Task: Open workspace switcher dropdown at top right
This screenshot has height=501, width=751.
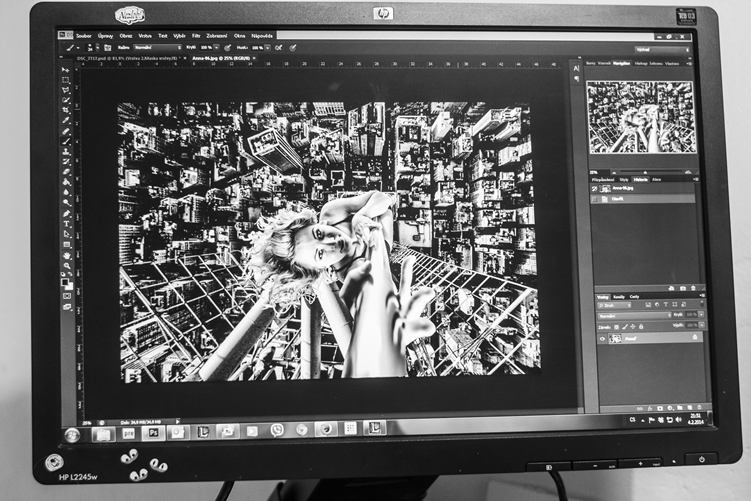Action: pos(662,49)
